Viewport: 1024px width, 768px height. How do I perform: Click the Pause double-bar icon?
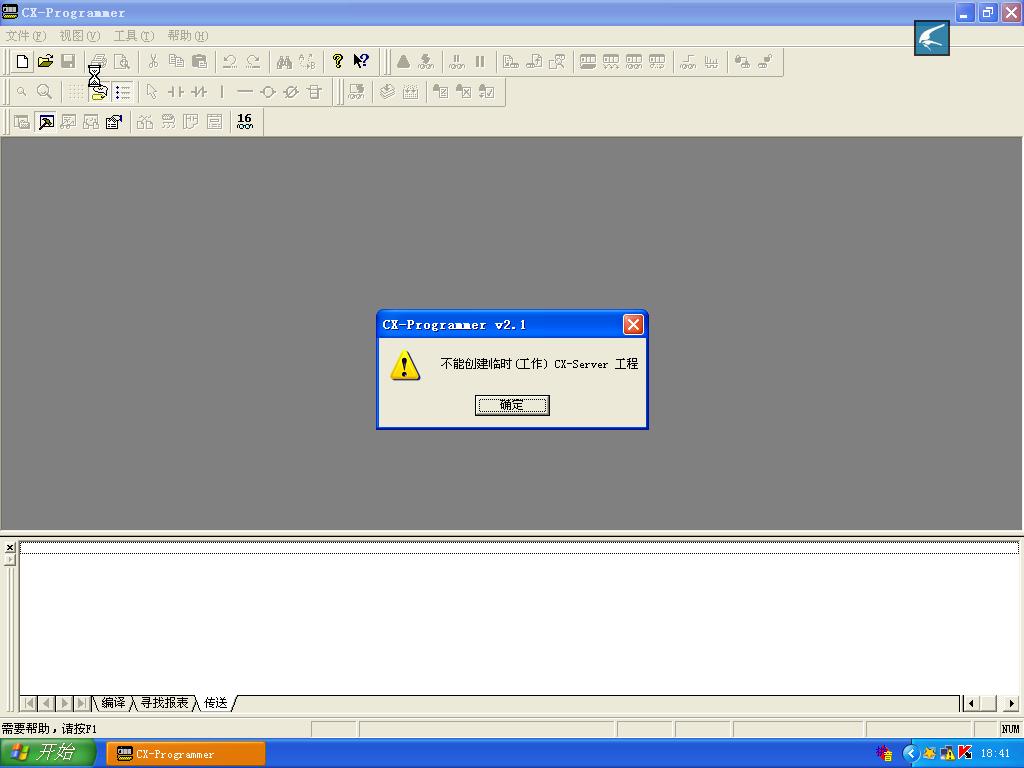pyautogui.click(x=480, y=61)
